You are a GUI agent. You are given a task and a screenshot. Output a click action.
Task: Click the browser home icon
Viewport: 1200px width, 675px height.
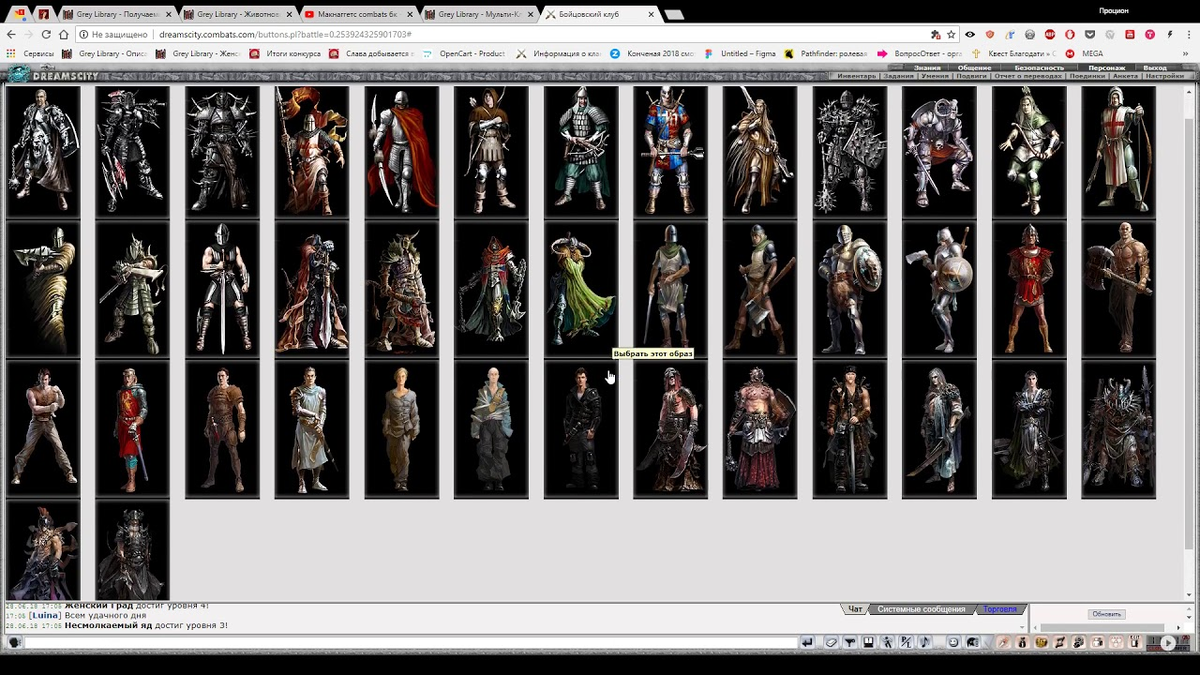(63, 34)
